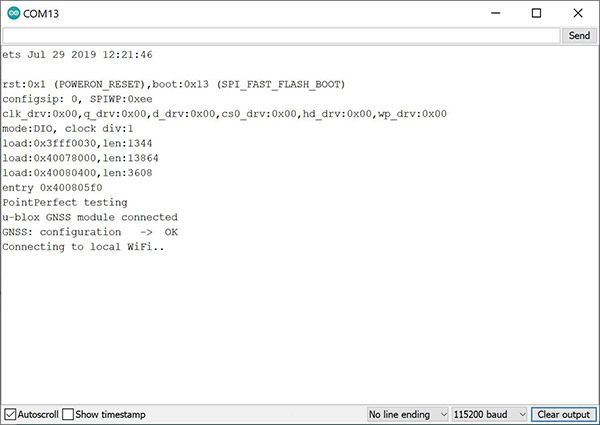Select the PointPerfect testing output line
The height and width of the screenshot is (425, 600).
click(65, 202)
